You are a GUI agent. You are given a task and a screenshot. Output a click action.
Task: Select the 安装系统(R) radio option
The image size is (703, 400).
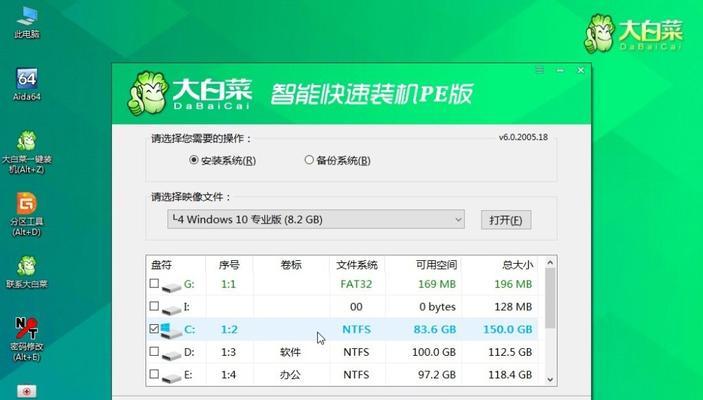(x=222, y=161)
